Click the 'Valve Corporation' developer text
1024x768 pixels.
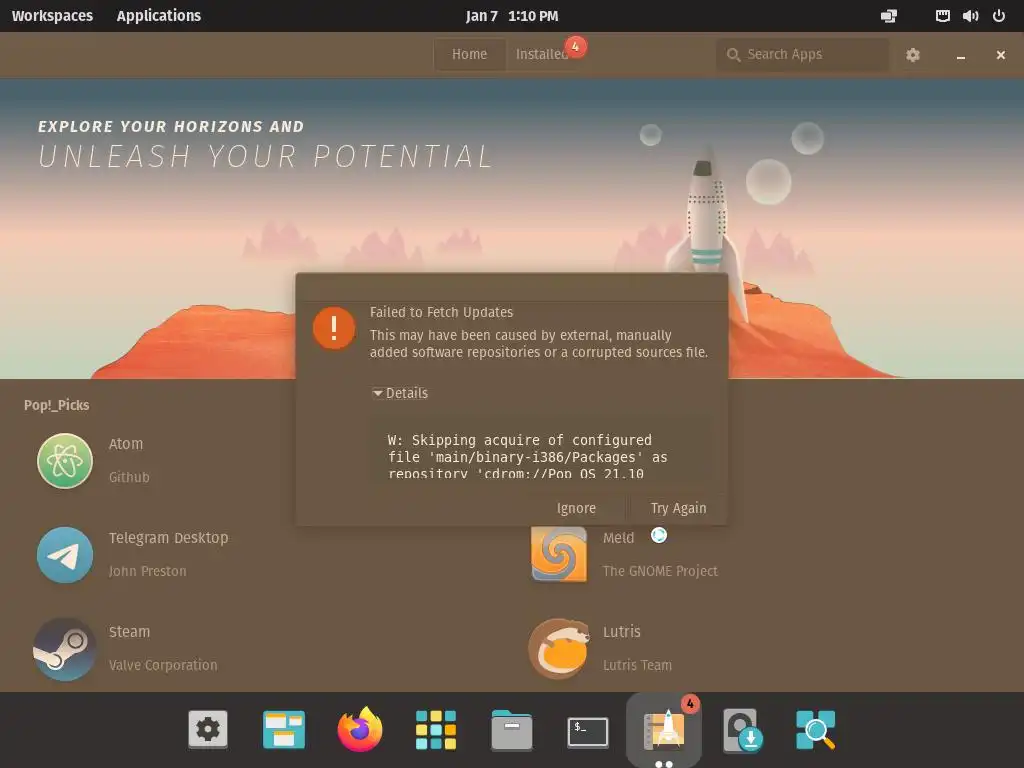[x=163, y=665]
